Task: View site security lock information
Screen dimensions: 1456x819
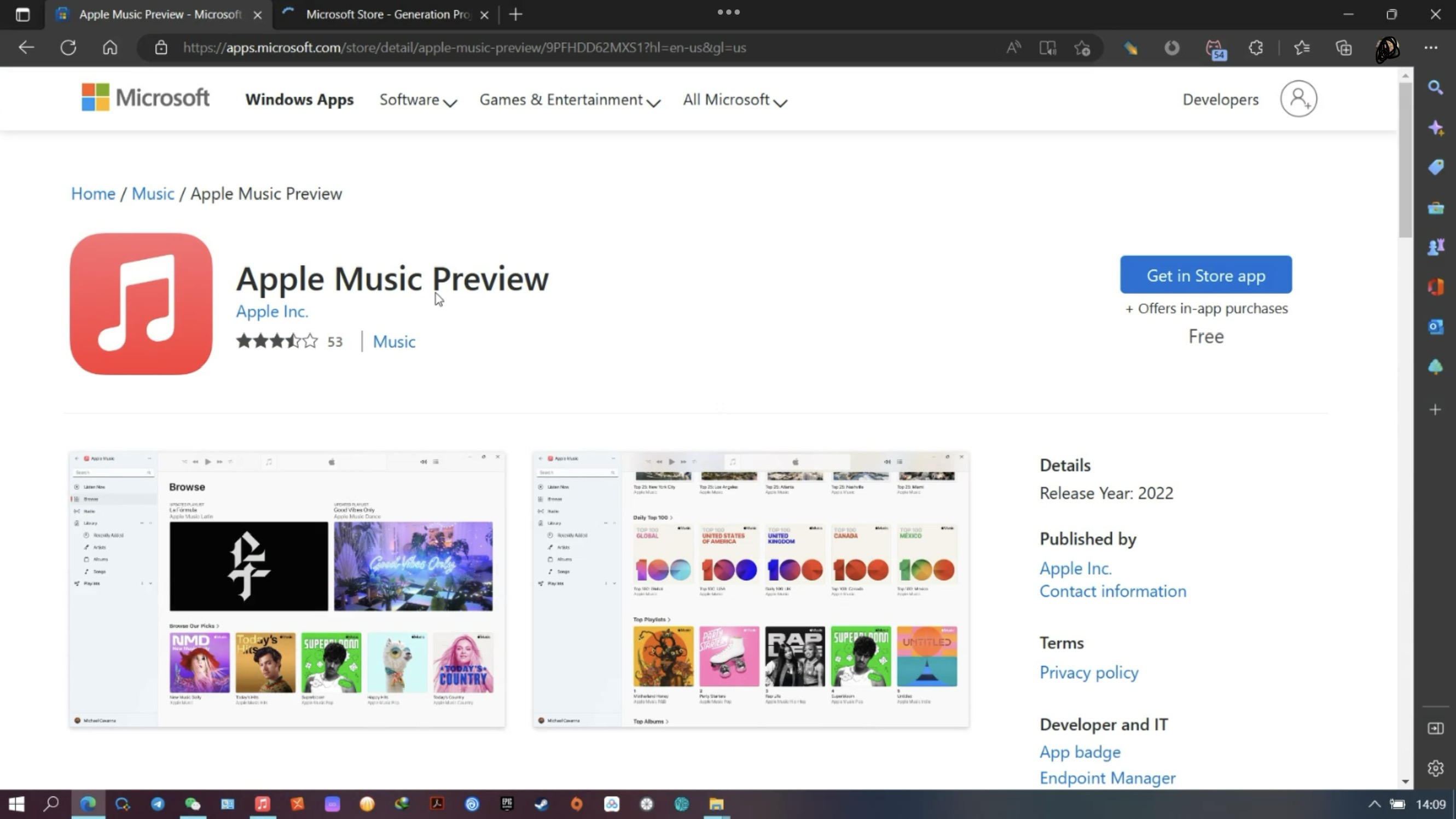Action: tap(161, 48)
